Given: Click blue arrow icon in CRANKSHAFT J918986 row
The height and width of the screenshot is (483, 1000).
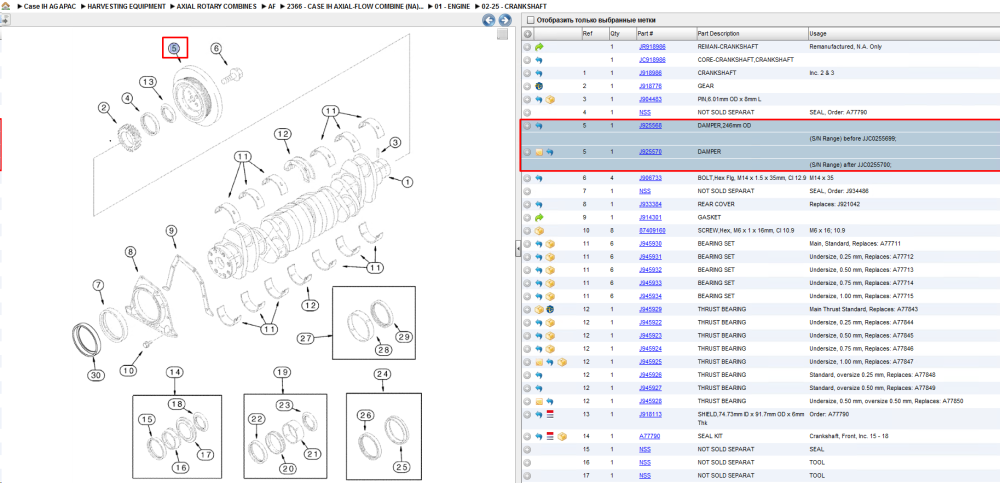Looking at the screenshot, I should pos(539,73).
